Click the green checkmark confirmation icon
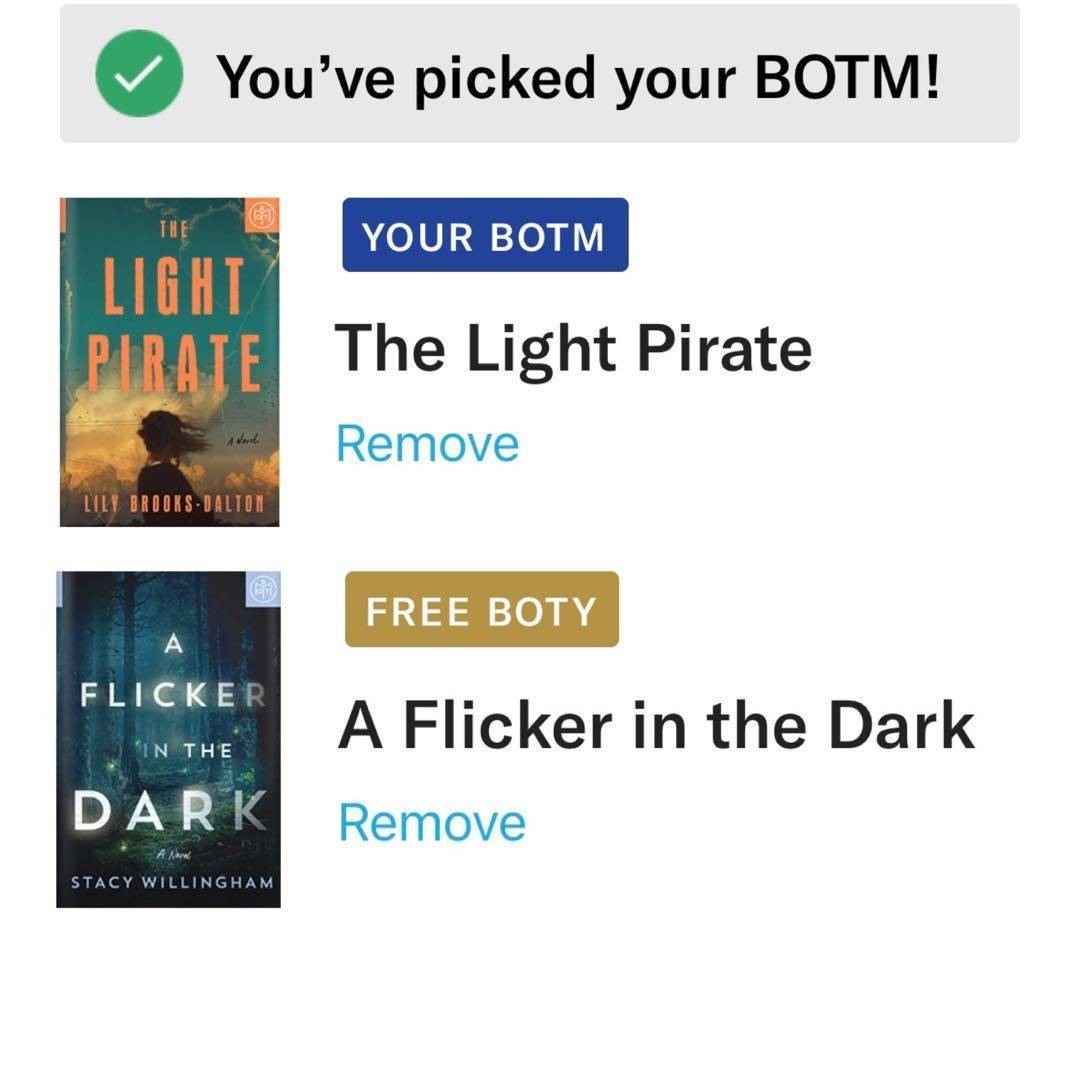 (x=139, y=73)
